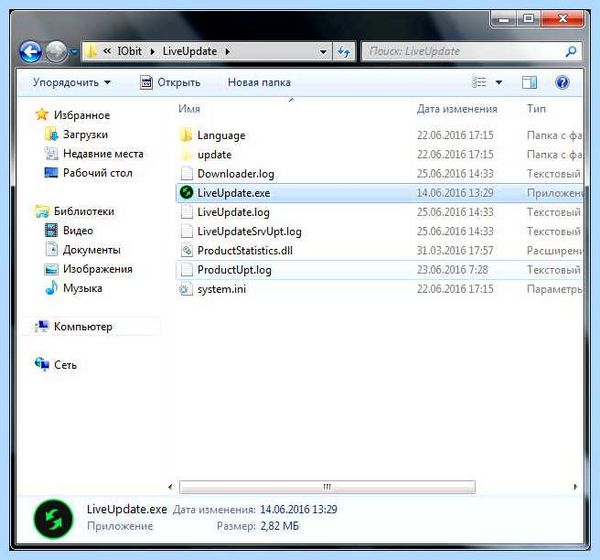Viewport: 600px width, 560px height.
Task: Click the magnifier search icon
Action: (571, 51)
